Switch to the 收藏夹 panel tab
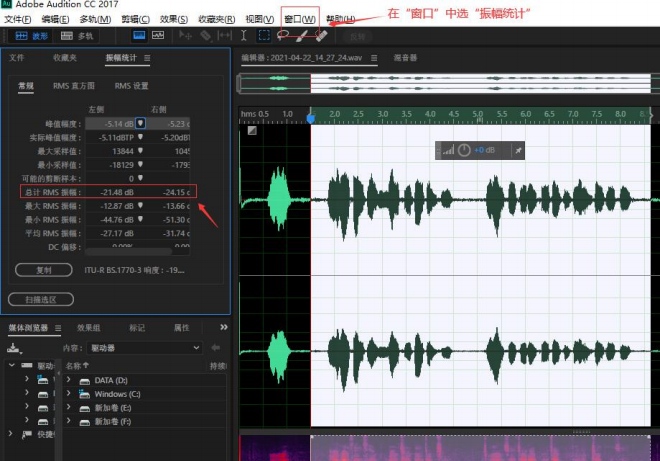The height and width of the screenshot is (461, 660). [x=65, y=58]
